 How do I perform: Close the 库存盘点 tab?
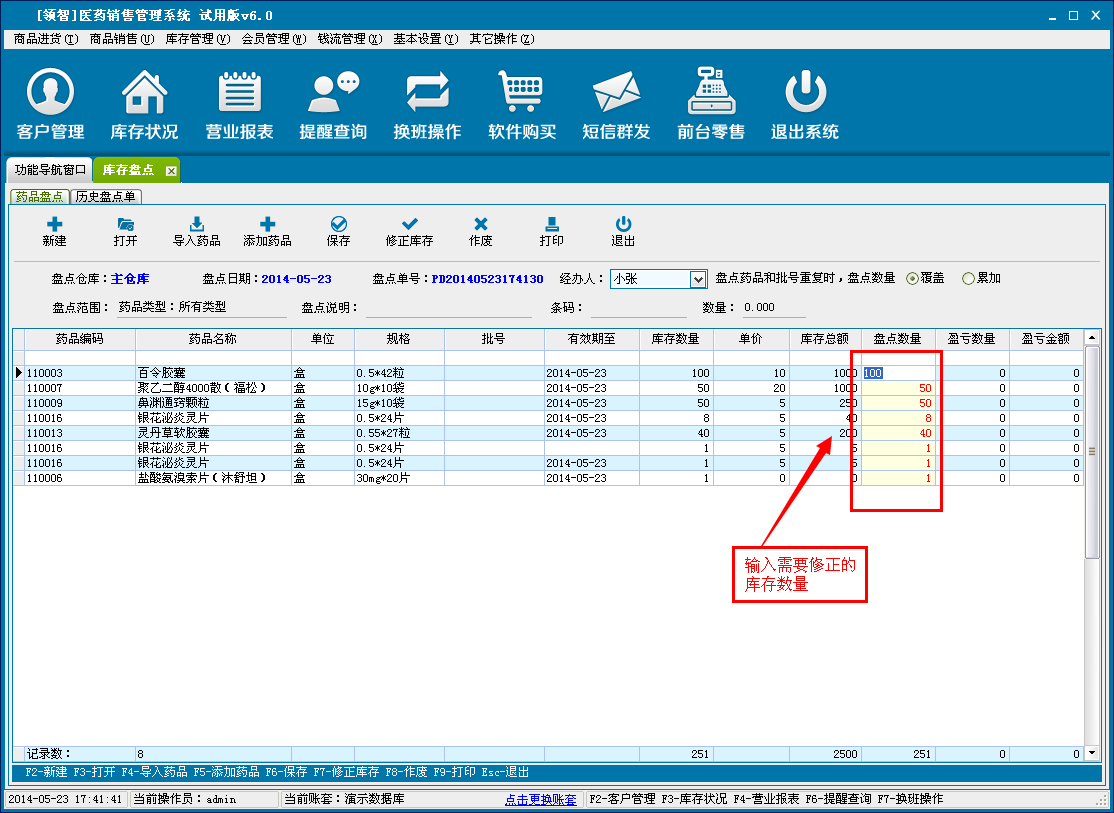[x=171, y=171]
